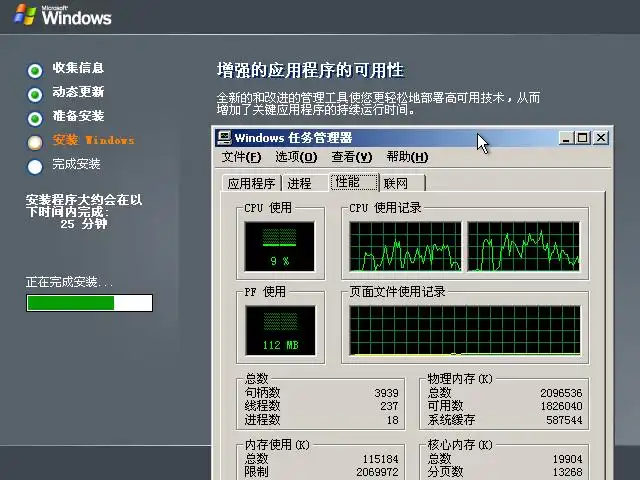Click the 可用数 value 1826040

(x=561, y=406)
